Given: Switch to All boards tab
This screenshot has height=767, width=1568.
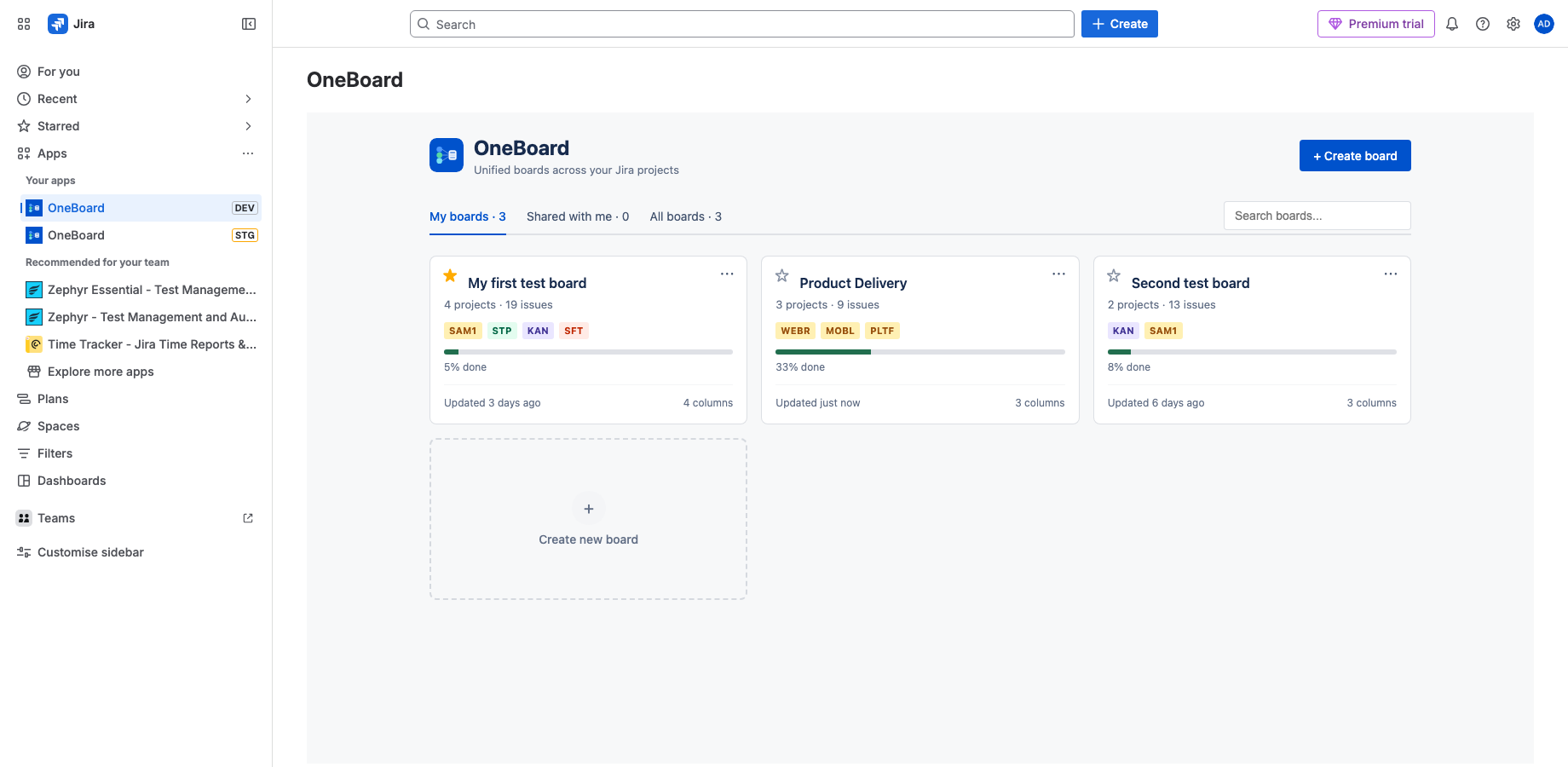Looking at the screenshot, I should click(x=686, y=216).
